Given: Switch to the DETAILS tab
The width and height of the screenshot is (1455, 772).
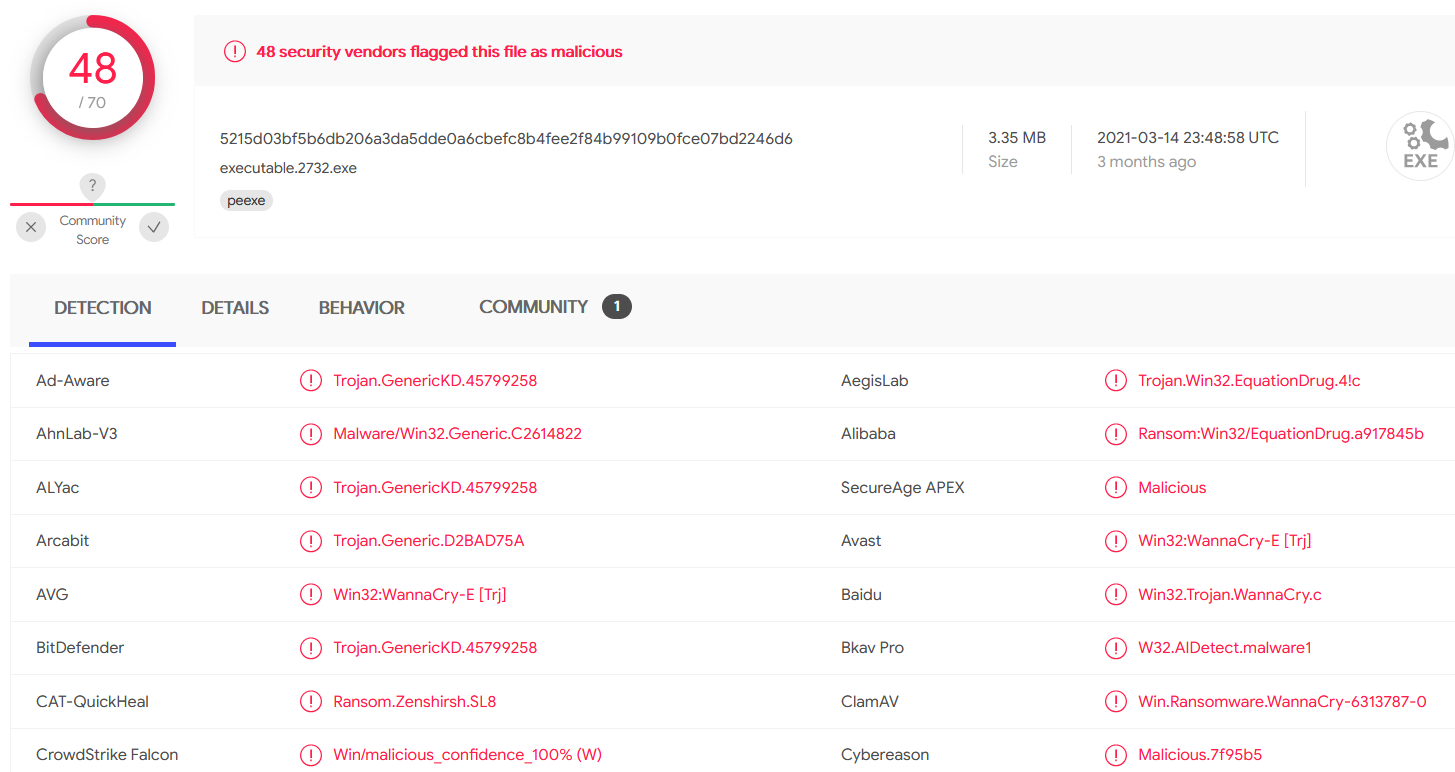Looking at the screenshot, I should [x=235, y=308].
